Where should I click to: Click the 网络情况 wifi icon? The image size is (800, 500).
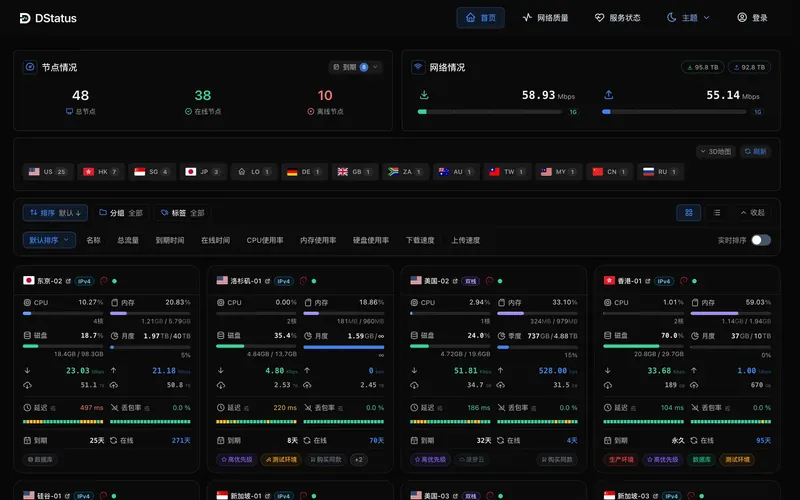[x=418, y=67]
